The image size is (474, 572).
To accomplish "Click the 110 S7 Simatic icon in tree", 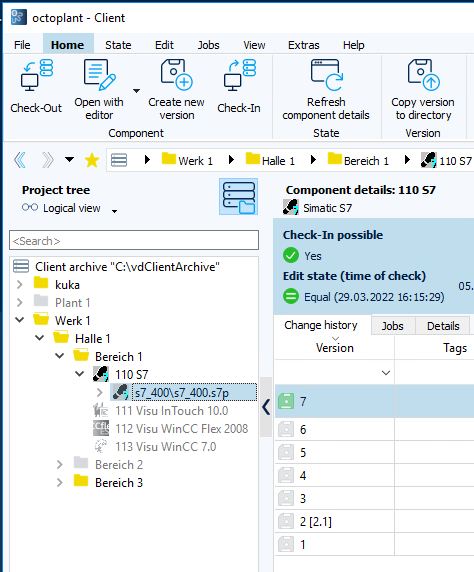I will pos(101,374).
